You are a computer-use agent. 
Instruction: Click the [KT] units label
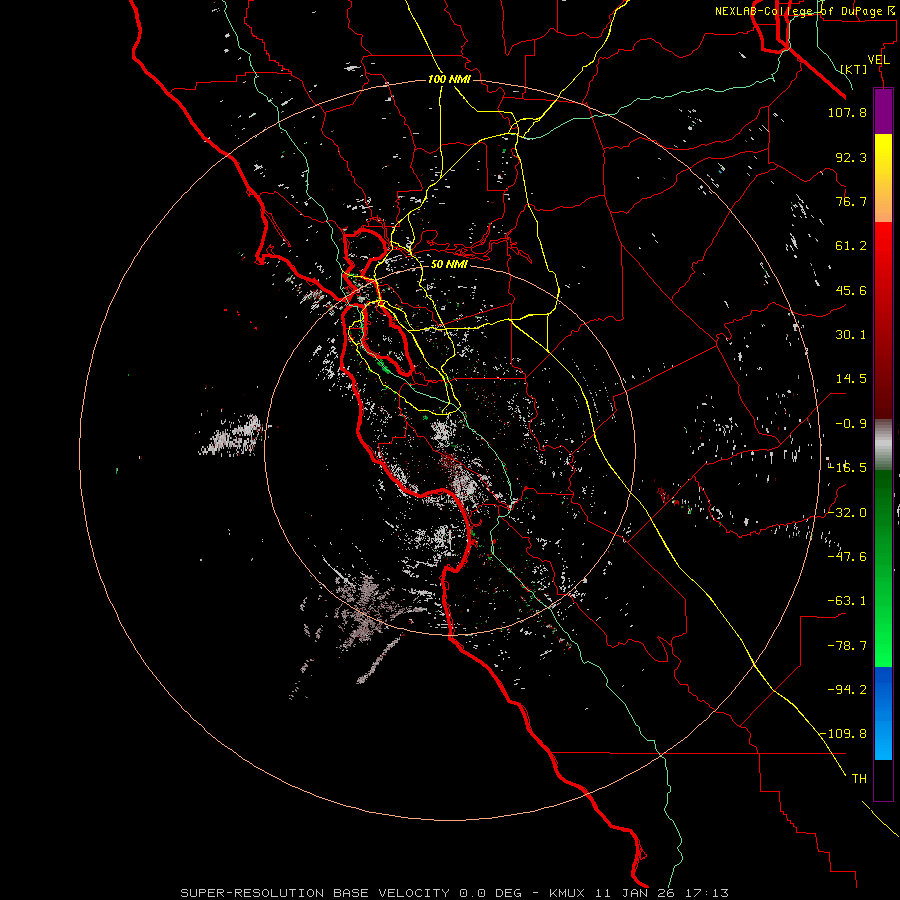854,69
